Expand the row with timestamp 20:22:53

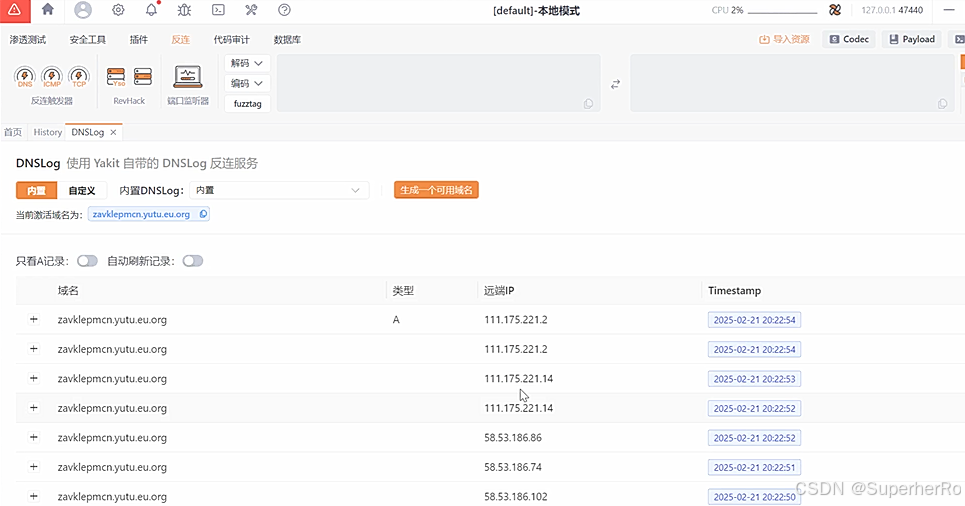pyautogui.click(x=34, y=378)
